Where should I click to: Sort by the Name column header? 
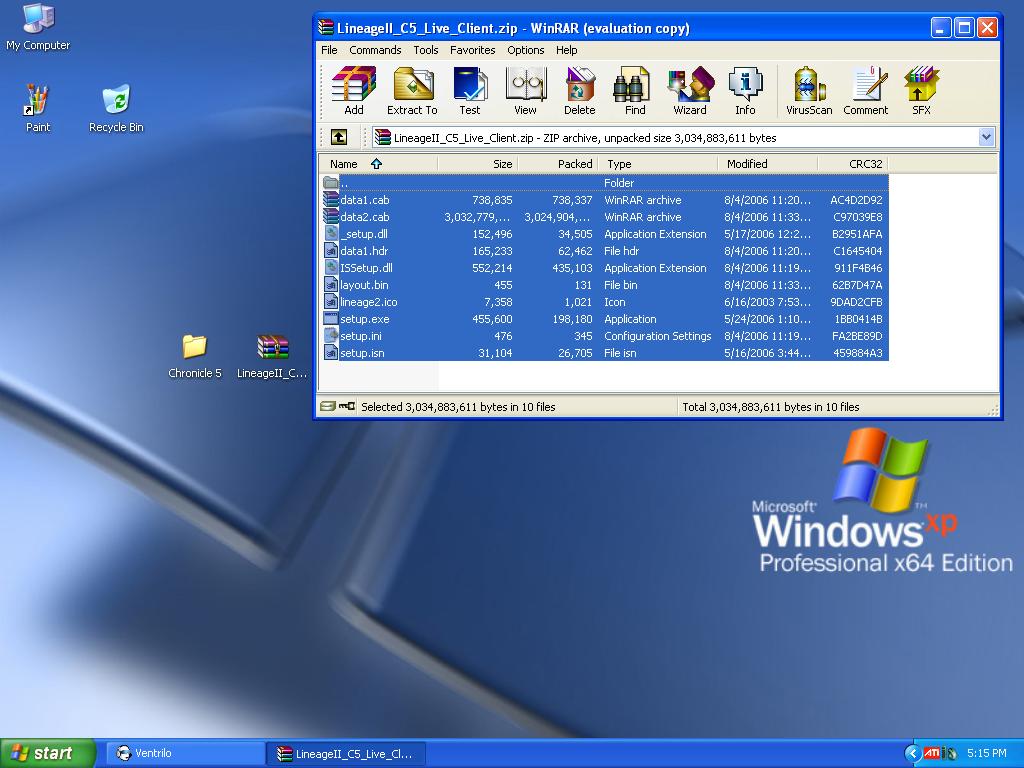click(x=377, y=164)
